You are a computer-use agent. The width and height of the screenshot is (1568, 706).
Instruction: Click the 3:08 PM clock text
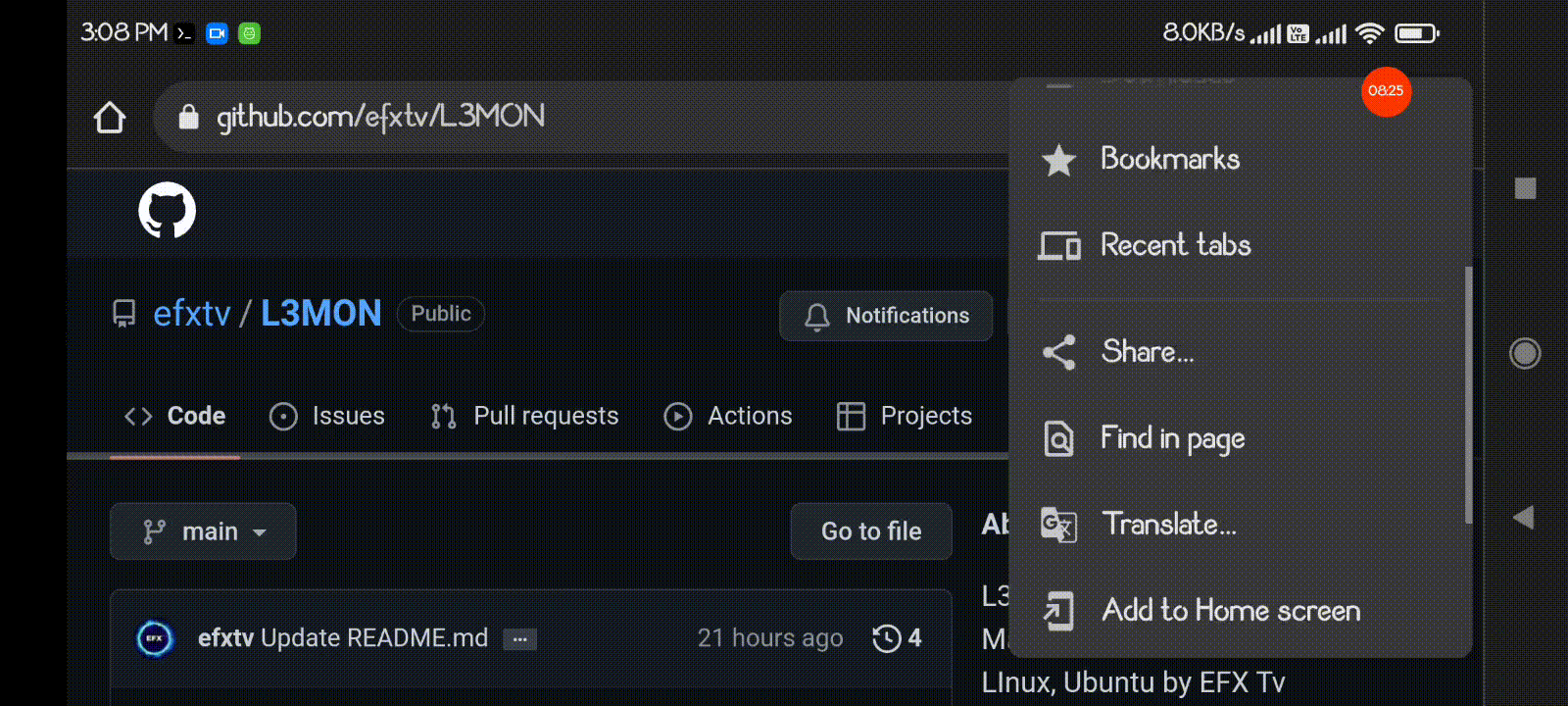[124, 32]
